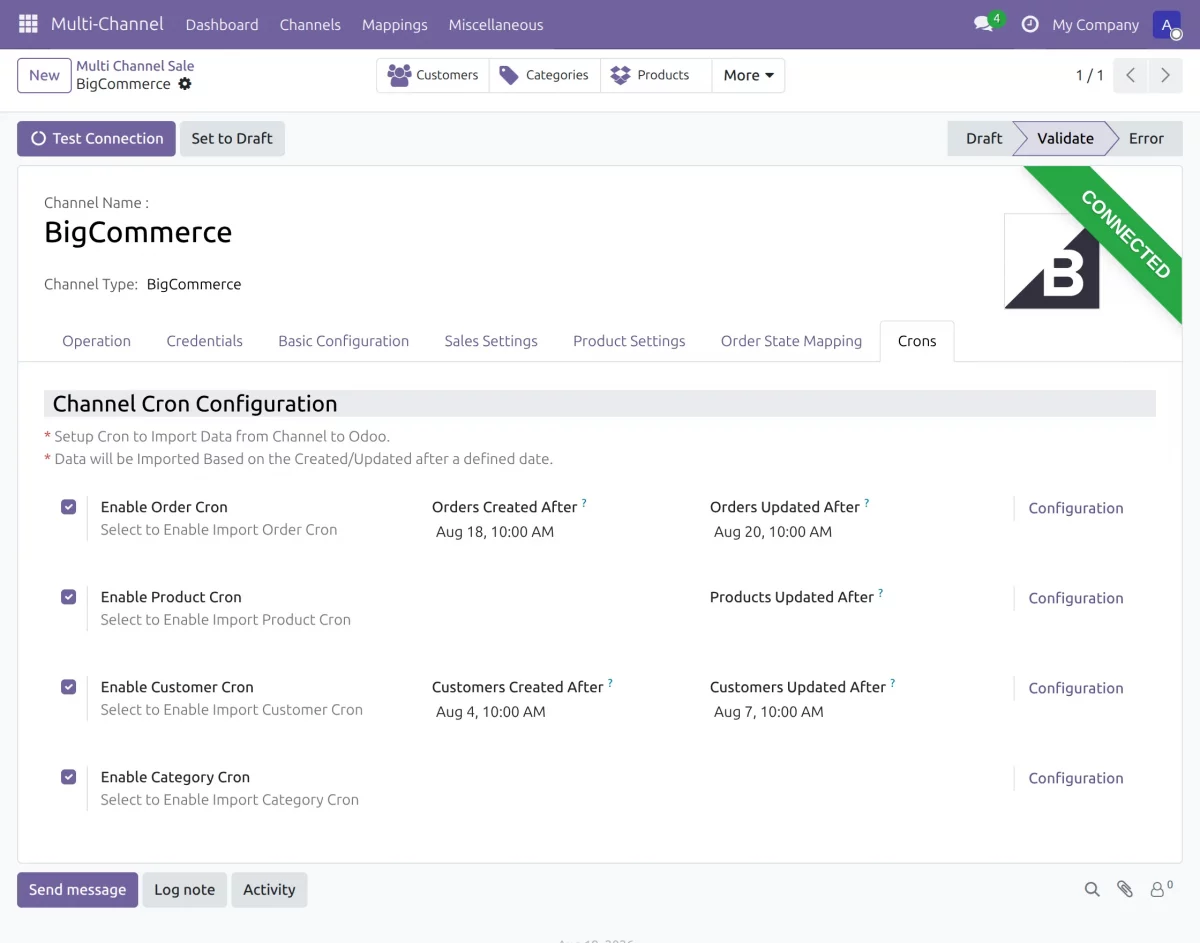Open the Categories smart button
The width and height of the screenshot is (1200, 943).
[545, 75]
